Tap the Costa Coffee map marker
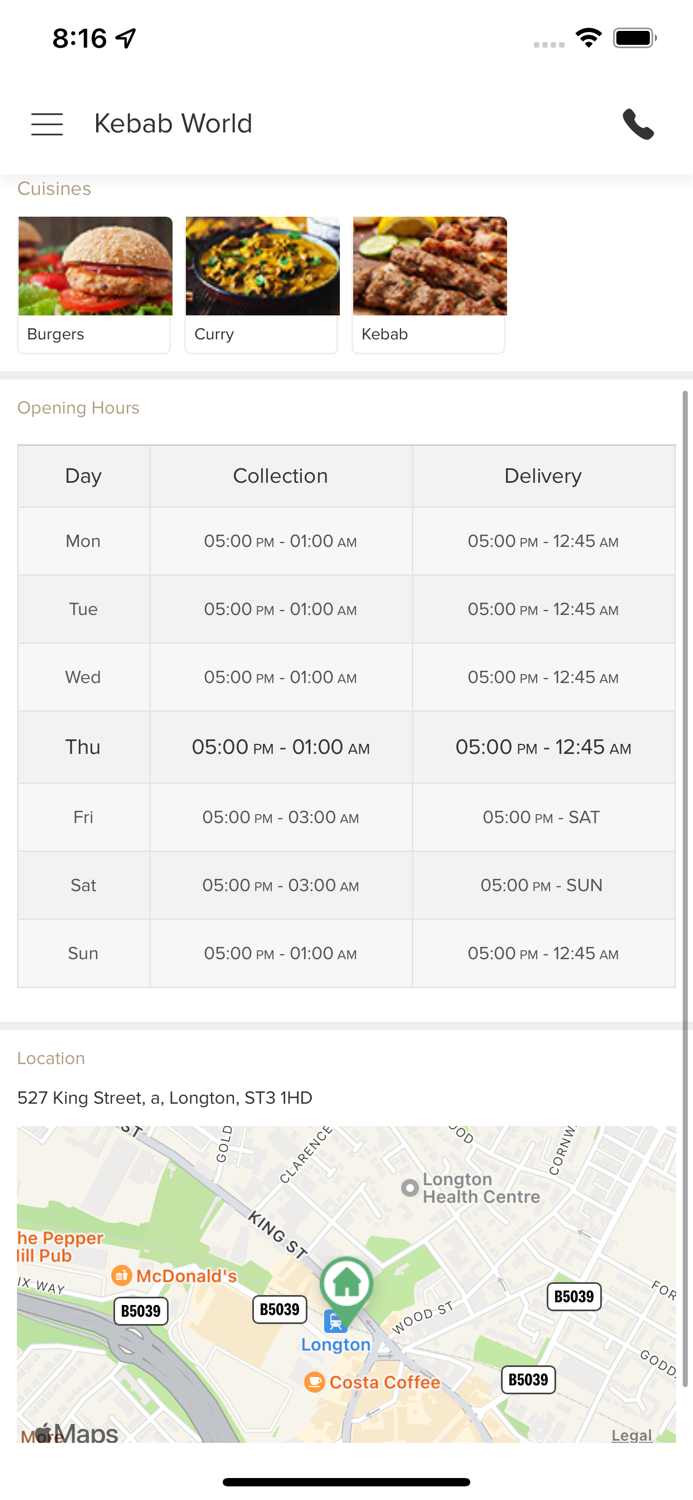Viewport: 693px width, 1500px height. pos(314,1382)
